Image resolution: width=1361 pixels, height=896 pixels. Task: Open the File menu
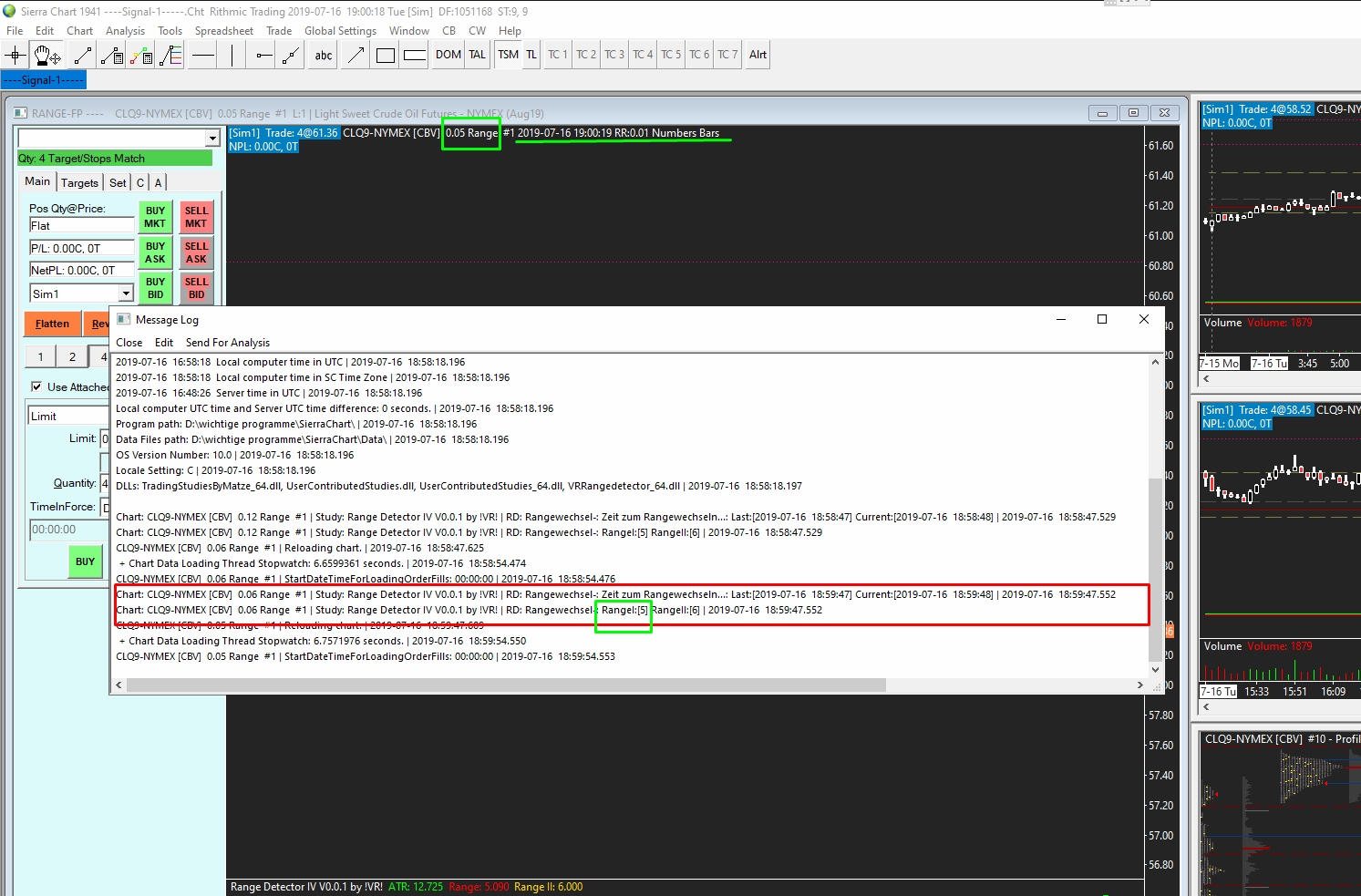pyautogui.click(x=15, y=30)
